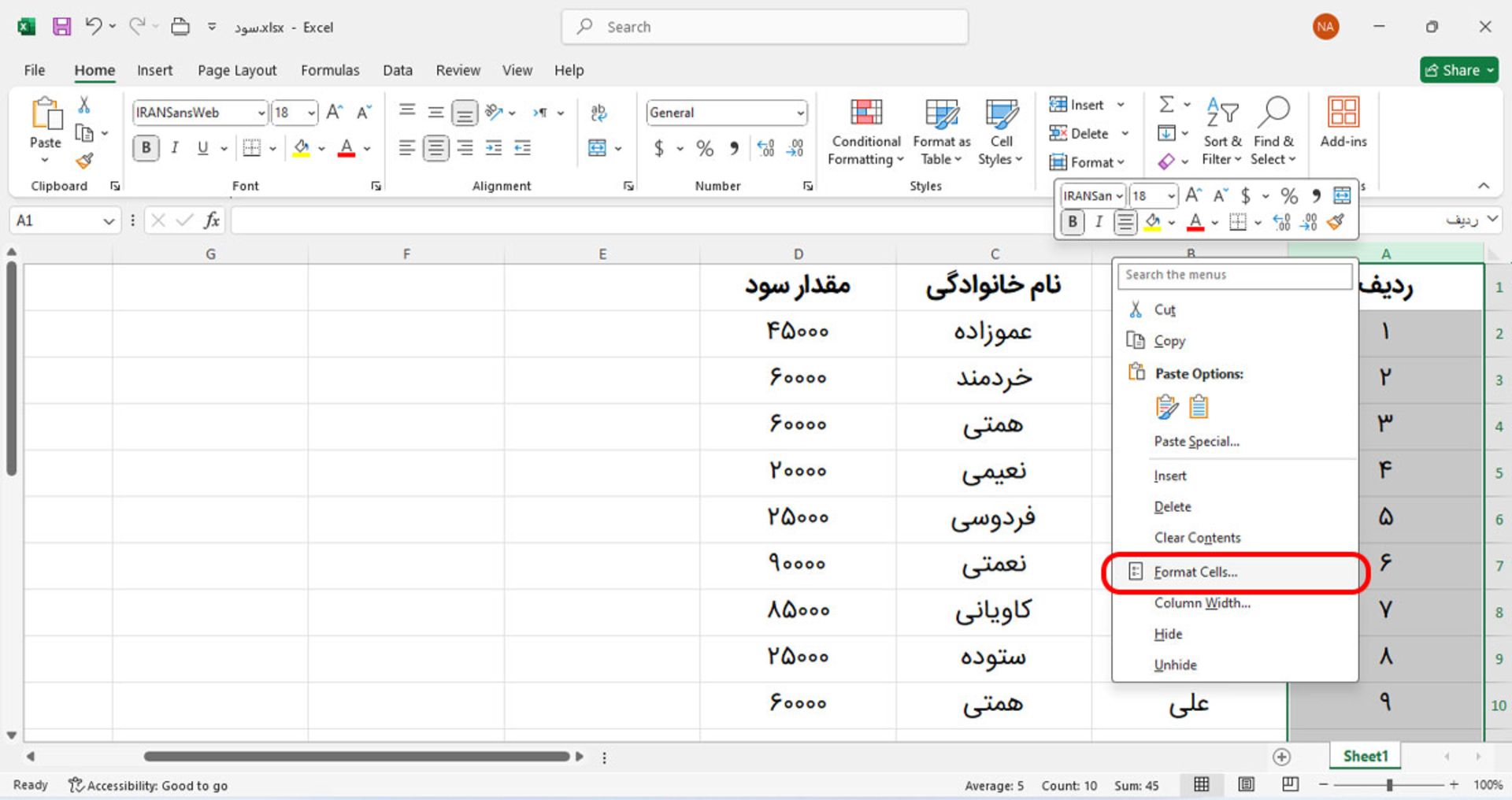Choose Format Cells from context menu
The image size is (1512, 800).
pos(1194,572)
